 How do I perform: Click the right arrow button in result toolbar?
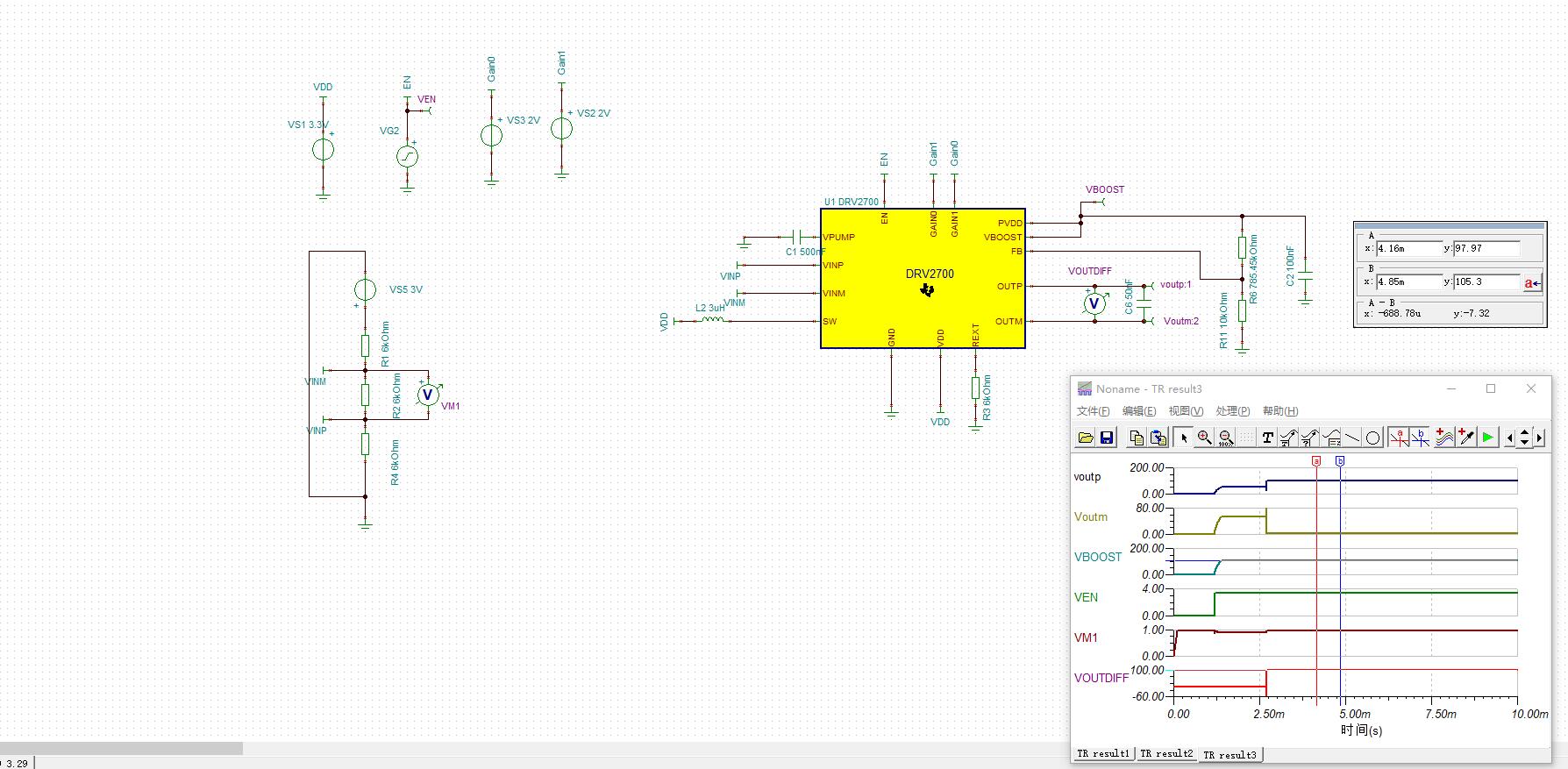click(x=1540, y=438)
